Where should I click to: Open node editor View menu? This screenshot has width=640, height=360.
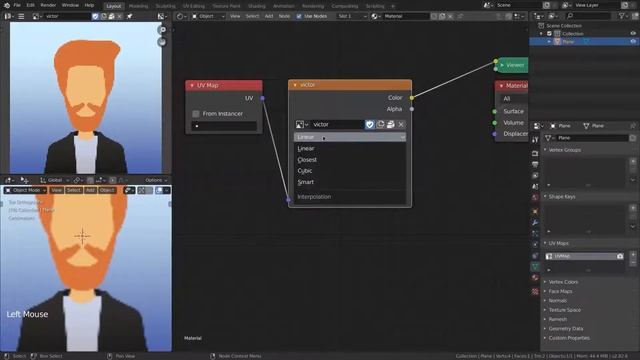click(235, 16)
